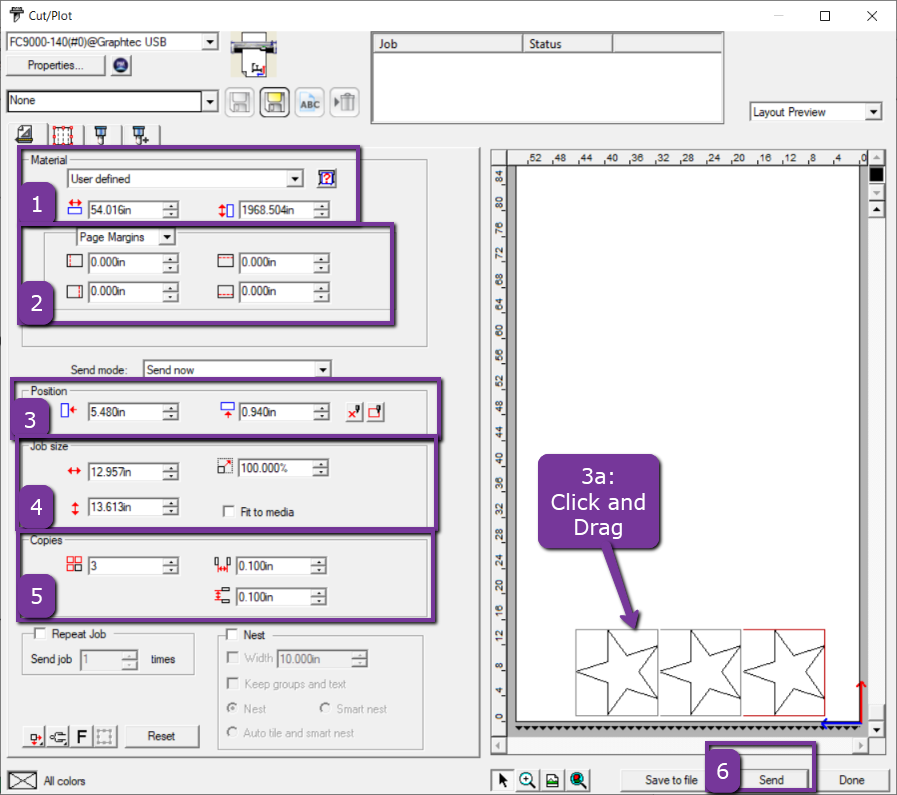The image size is (897, 795).
Task: Switch to the cutter Options tab icon
Action: [x=101, y=135]
